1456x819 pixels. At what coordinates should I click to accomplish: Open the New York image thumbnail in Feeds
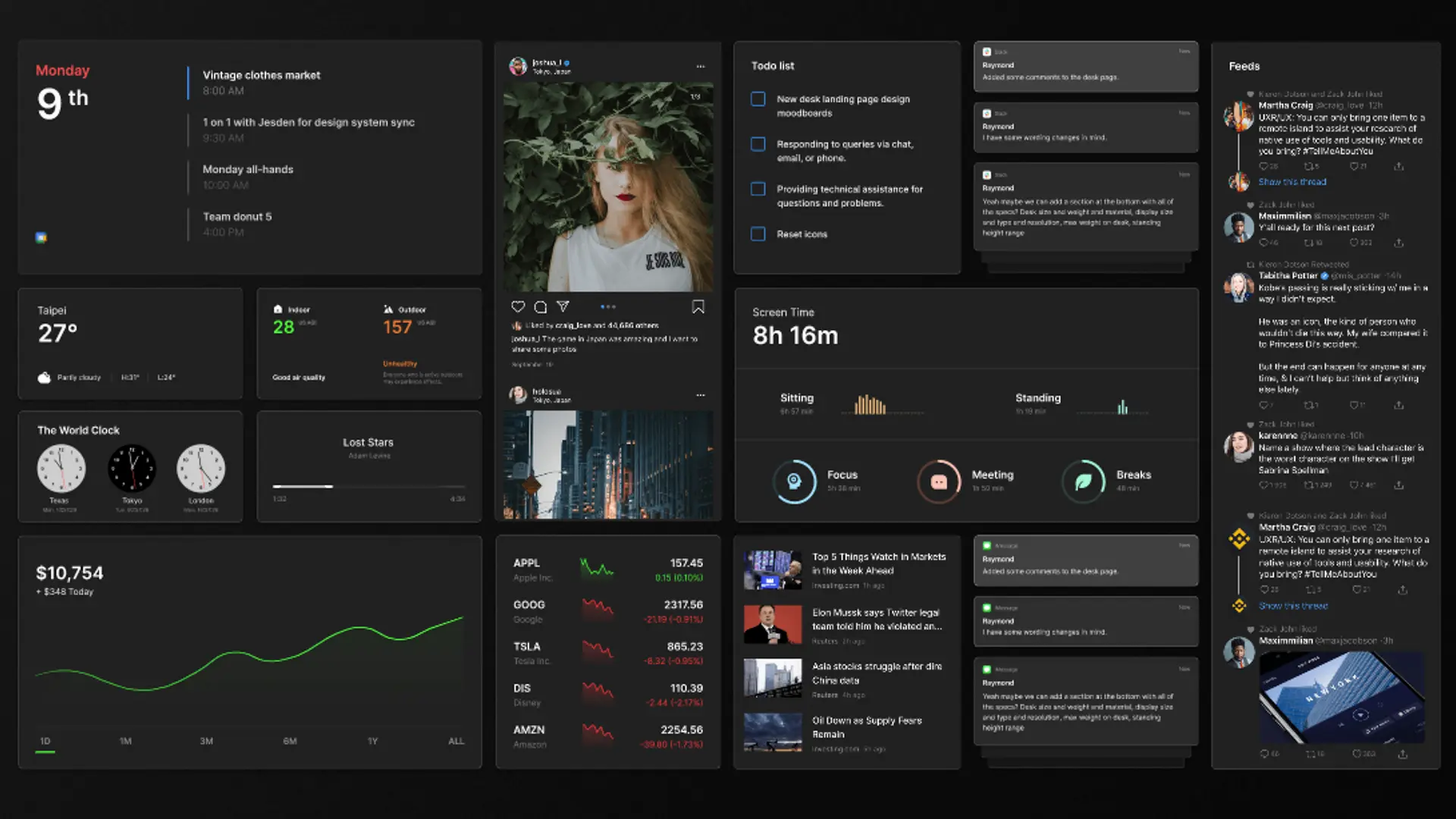click(x=1341, y=698)
